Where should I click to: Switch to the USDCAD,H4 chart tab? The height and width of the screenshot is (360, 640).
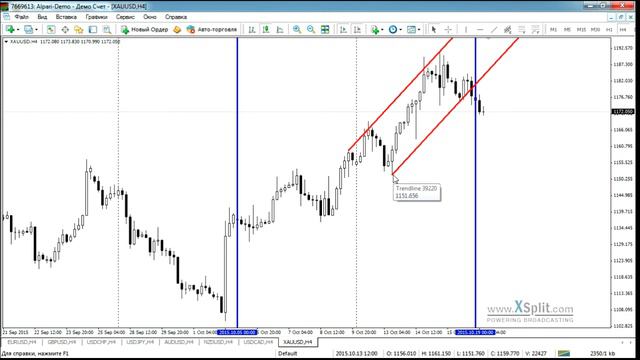pyautogui.click(x=258, y=342)
